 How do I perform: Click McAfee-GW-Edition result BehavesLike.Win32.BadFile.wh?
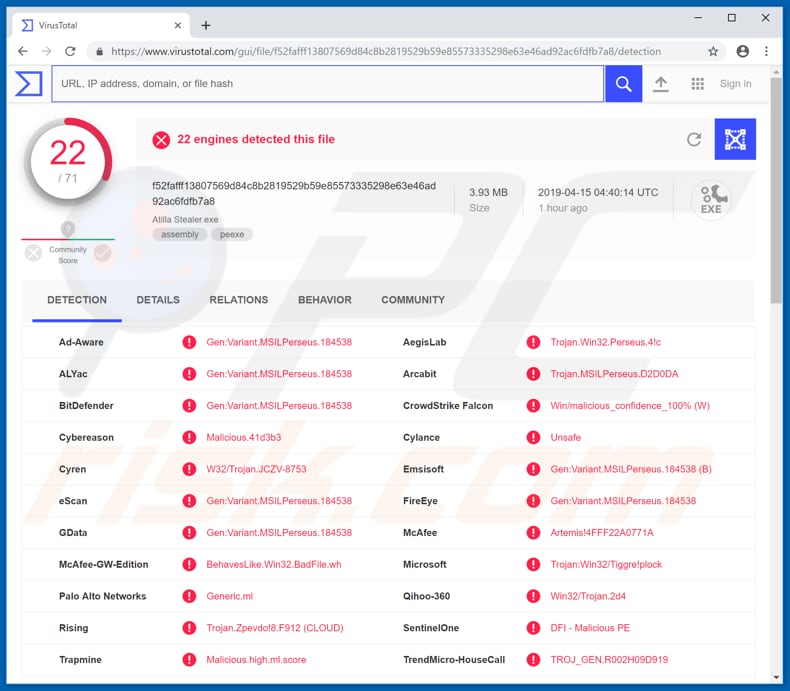pos(274,565)
